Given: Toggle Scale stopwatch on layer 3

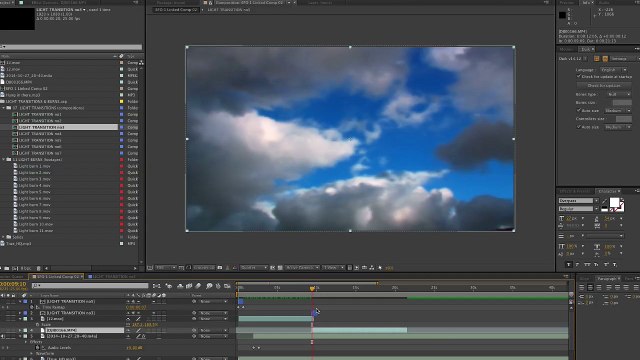Looking at the screenshot, I should pos(38,324).
